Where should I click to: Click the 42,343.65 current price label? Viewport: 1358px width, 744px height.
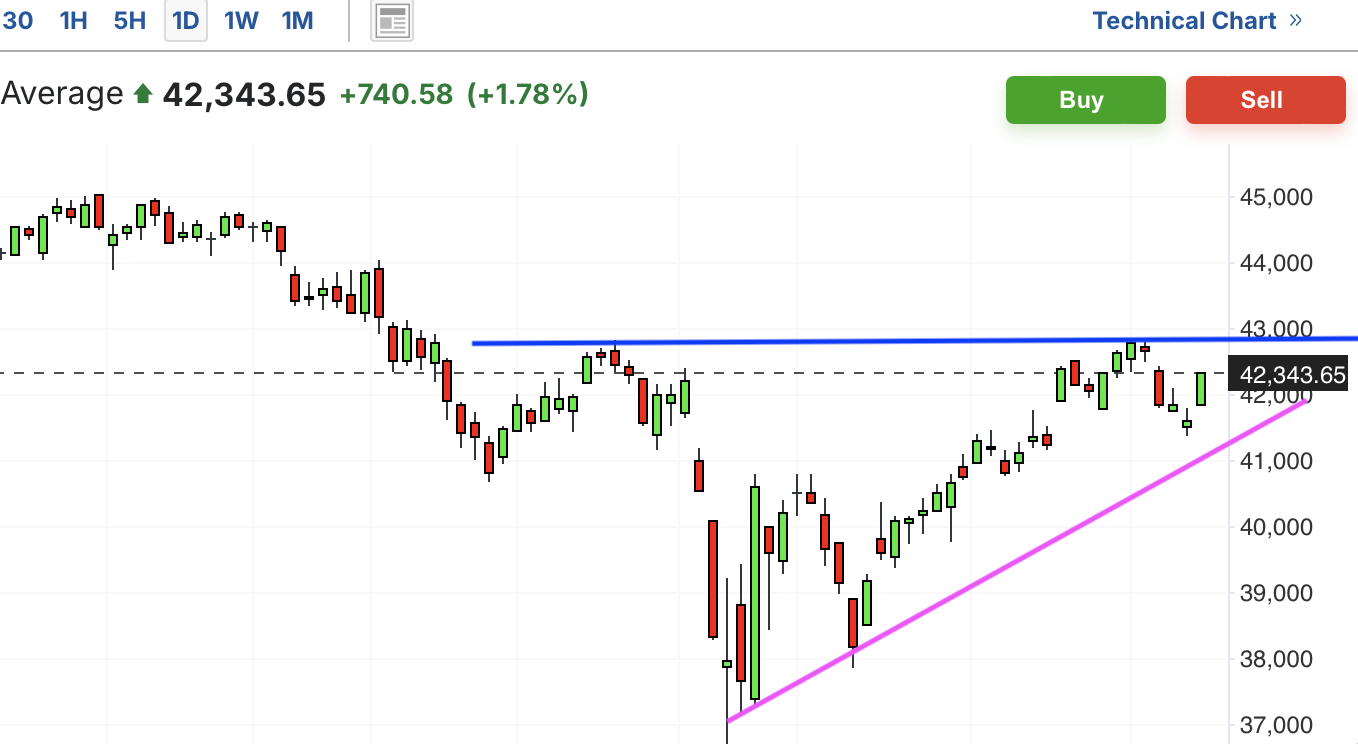1292,375
